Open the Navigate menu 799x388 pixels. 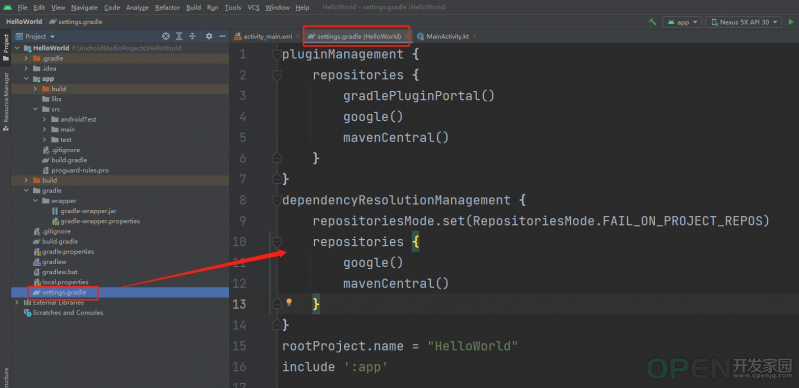point(84,8)
